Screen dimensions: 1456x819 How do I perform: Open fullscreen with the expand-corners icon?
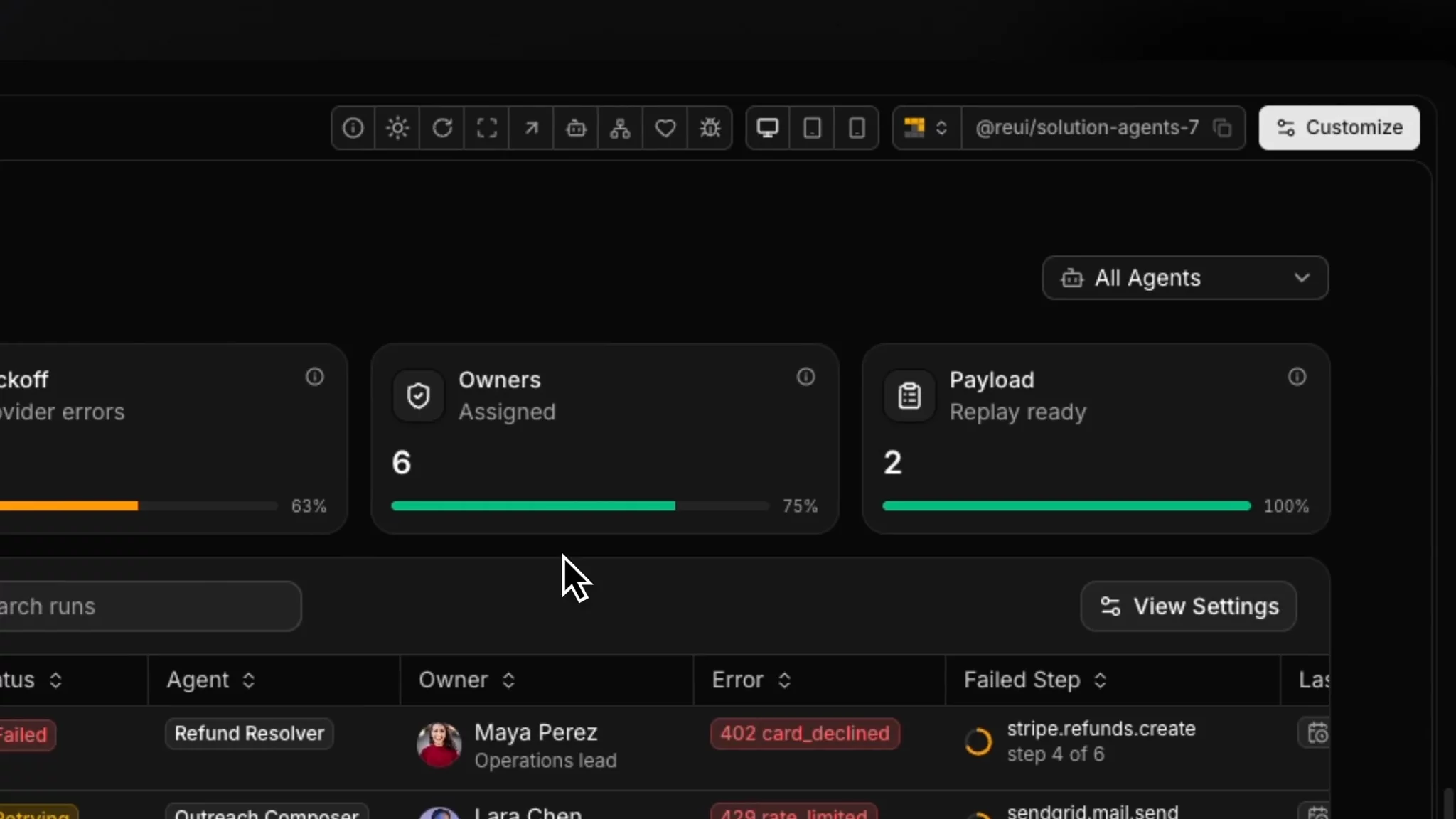pos(487,128)
